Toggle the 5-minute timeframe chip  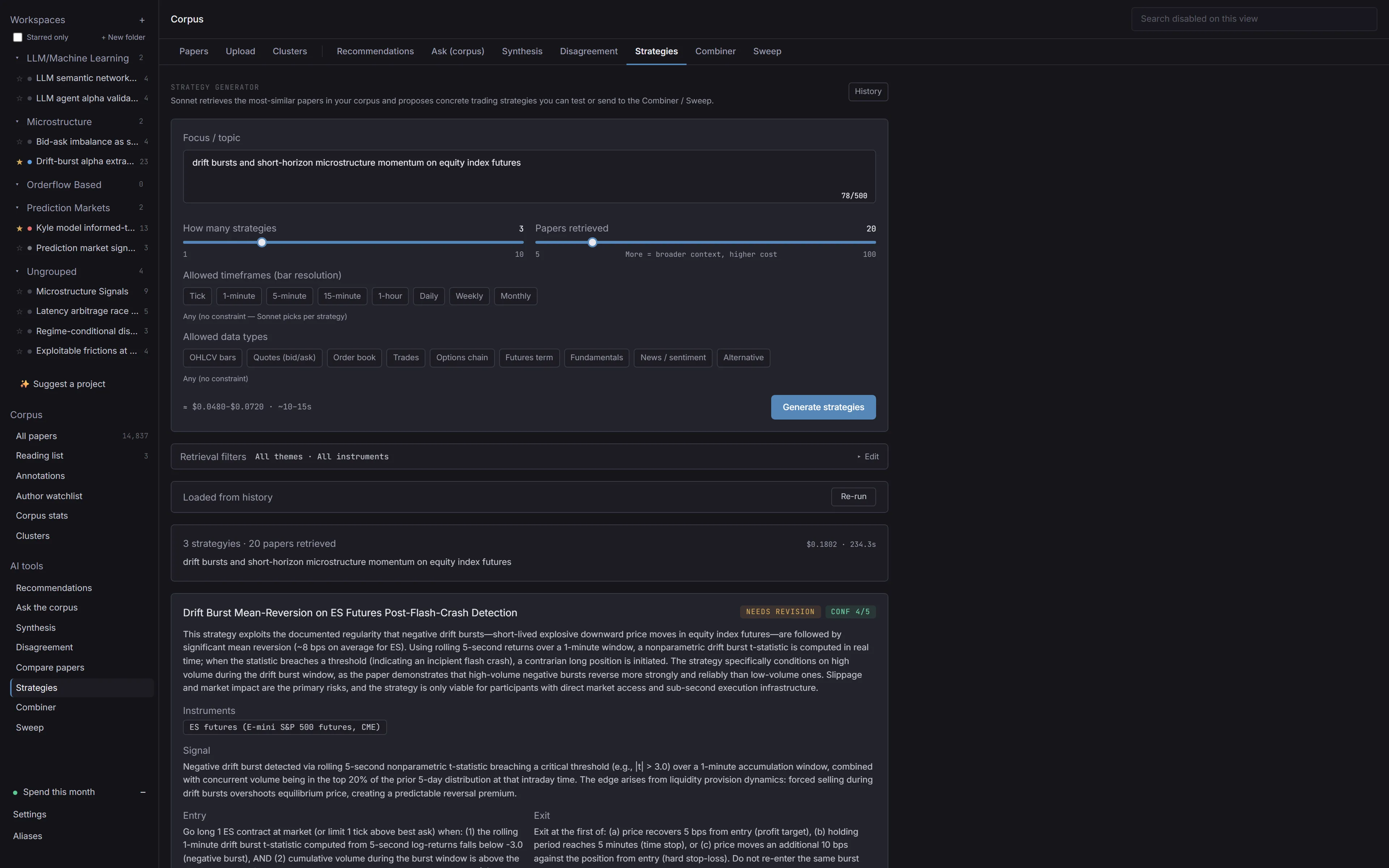coord(289,296)
